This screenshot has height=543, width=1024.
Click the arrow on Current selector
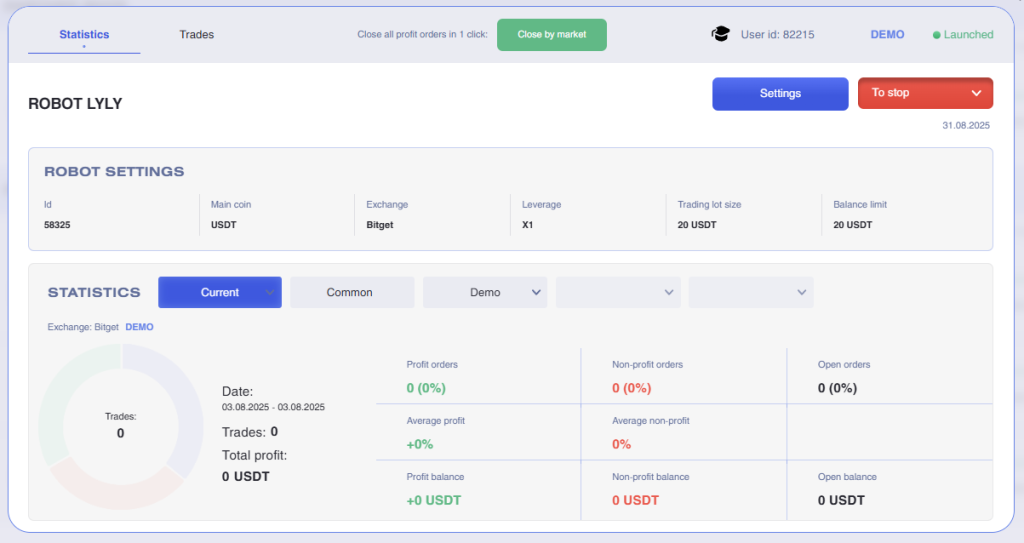[x=269, y=292]
